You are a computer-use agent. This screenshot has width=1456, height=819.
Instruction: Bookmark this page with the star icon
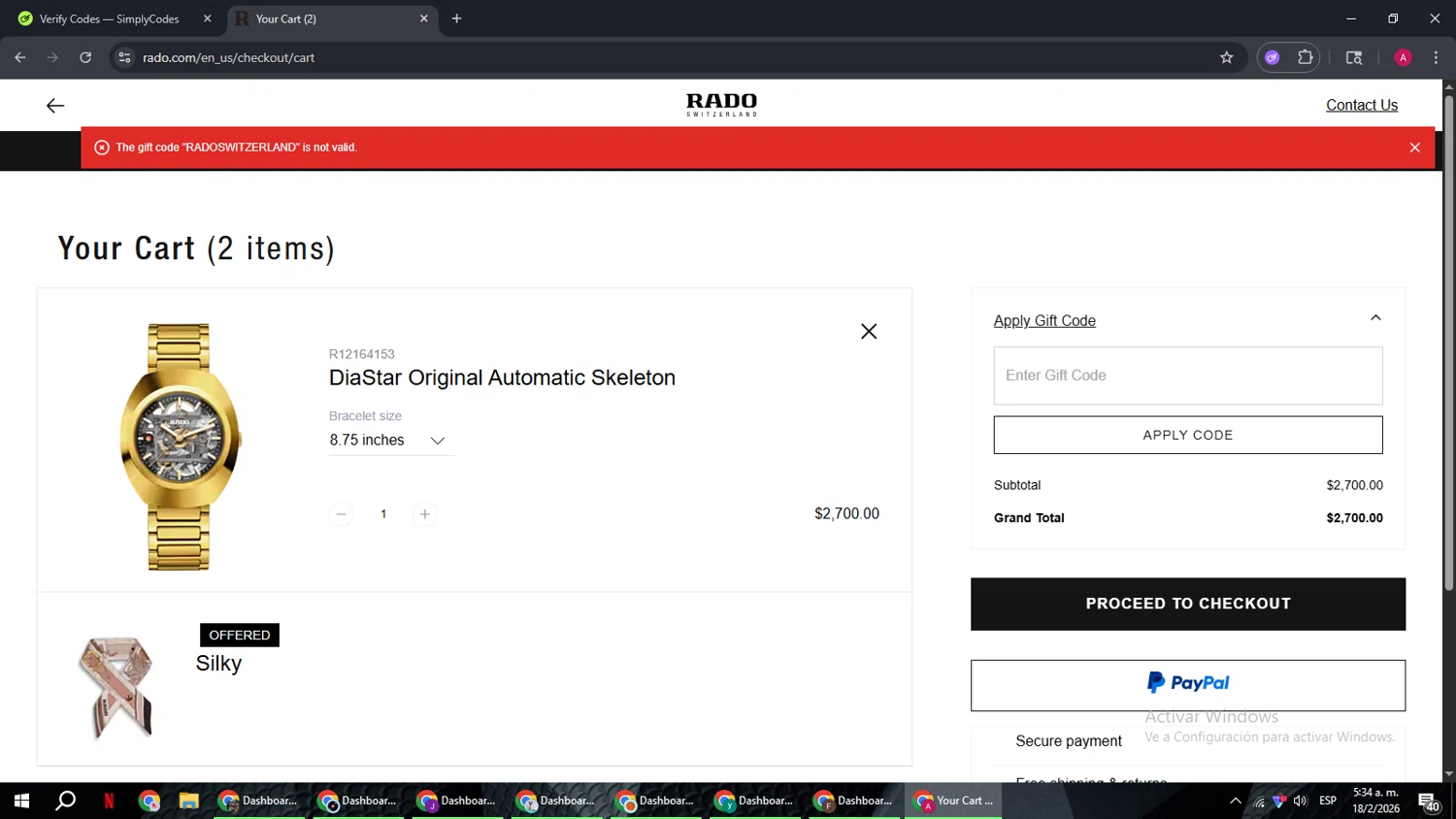tap(1226, 57)
